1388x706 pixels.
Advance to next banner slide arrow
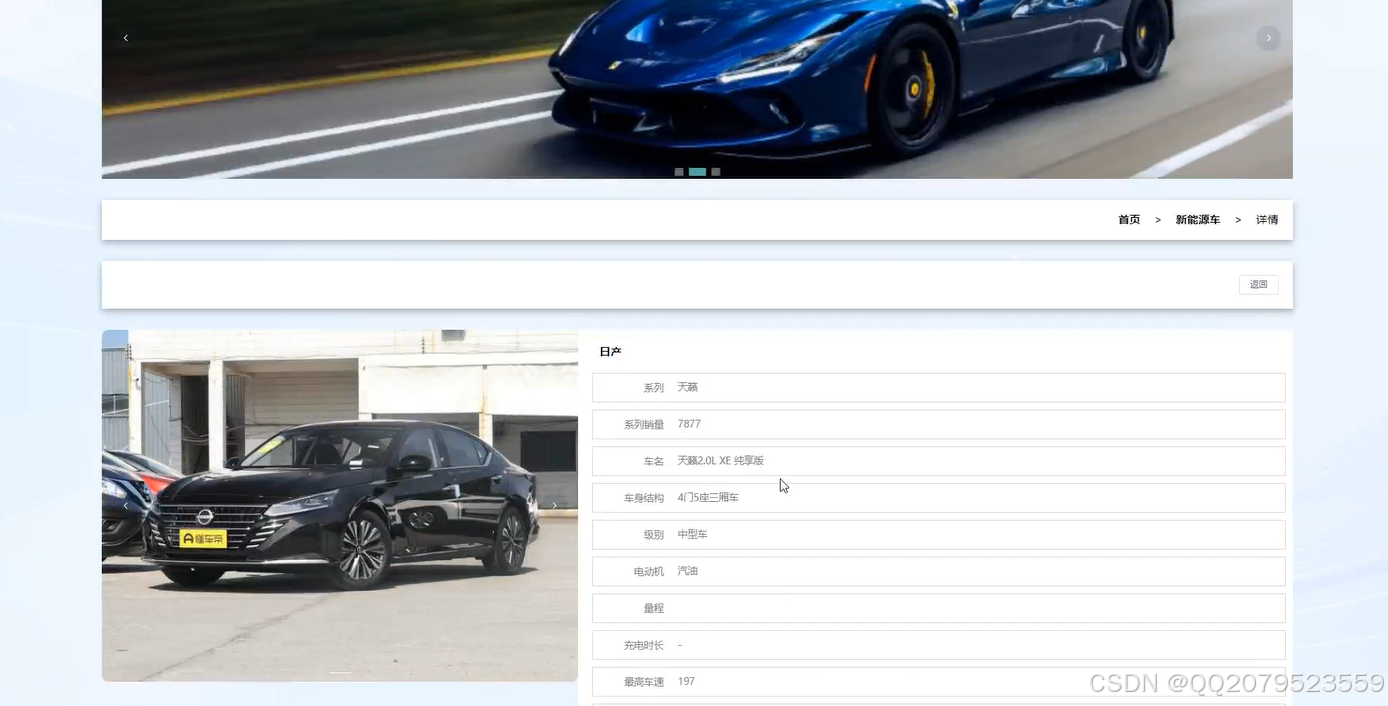pos(1268,38)
